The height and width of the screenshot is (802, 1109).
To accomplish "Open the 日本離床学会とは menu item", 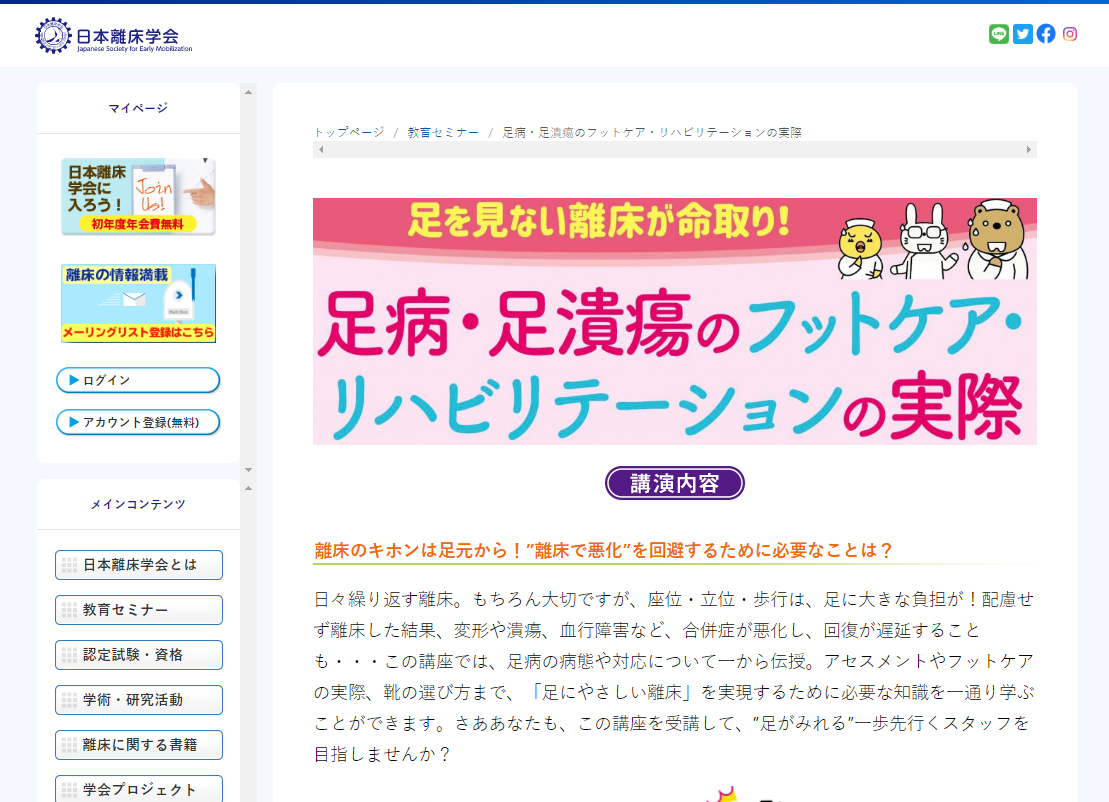I will (139, 565).
